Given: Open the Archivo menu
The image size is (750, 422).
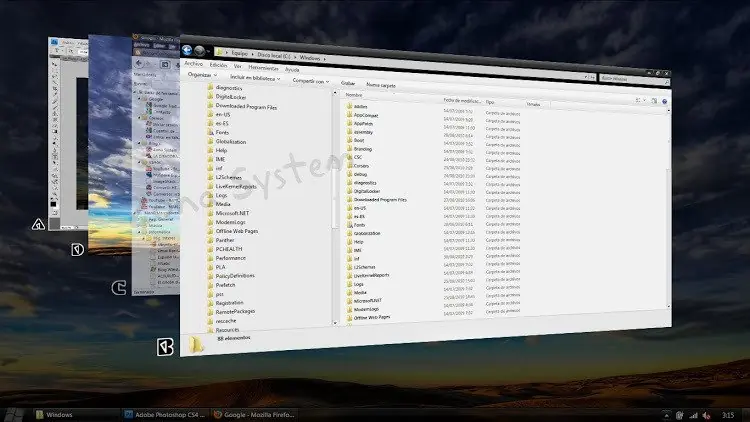Looking at the screenshot, I should click(x=194, y=63).
